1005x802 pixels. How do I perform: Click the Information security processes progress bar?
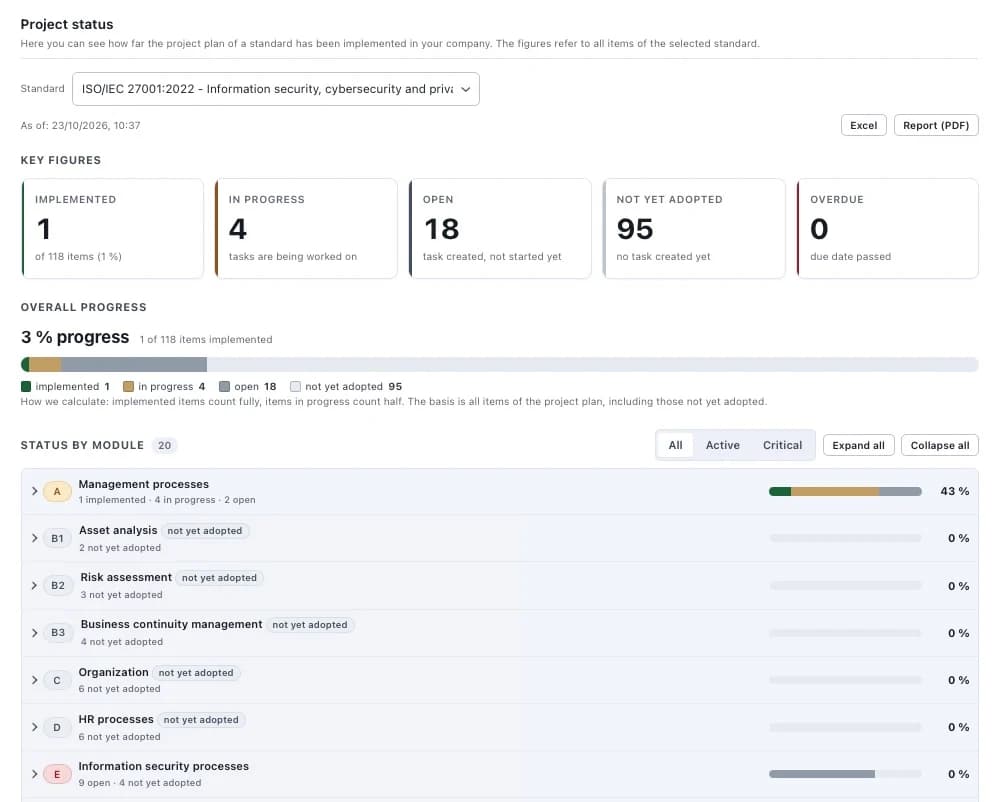[845, 774]
